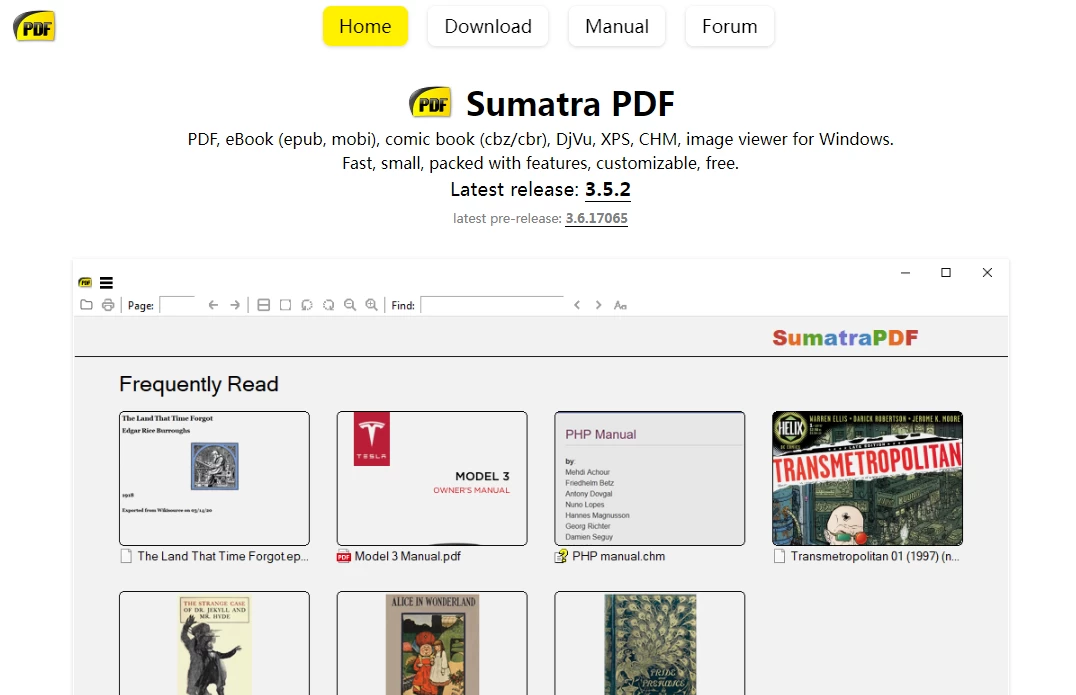The height and width of the screenshot is (695, 1076).
Task: Click 'Transmetropolitan 01 (1997)' file name
Action: [875, 556]
